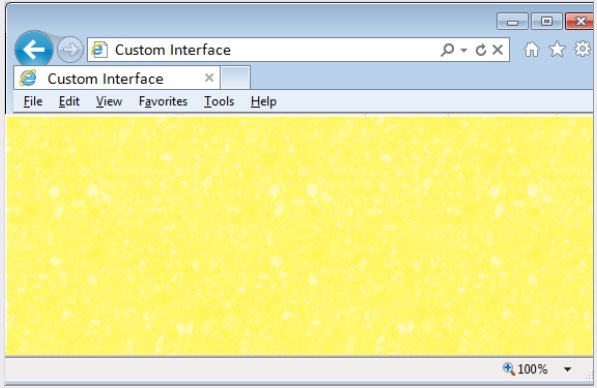Go to the Home page
The image size is (597, 388).
point(532,49)
